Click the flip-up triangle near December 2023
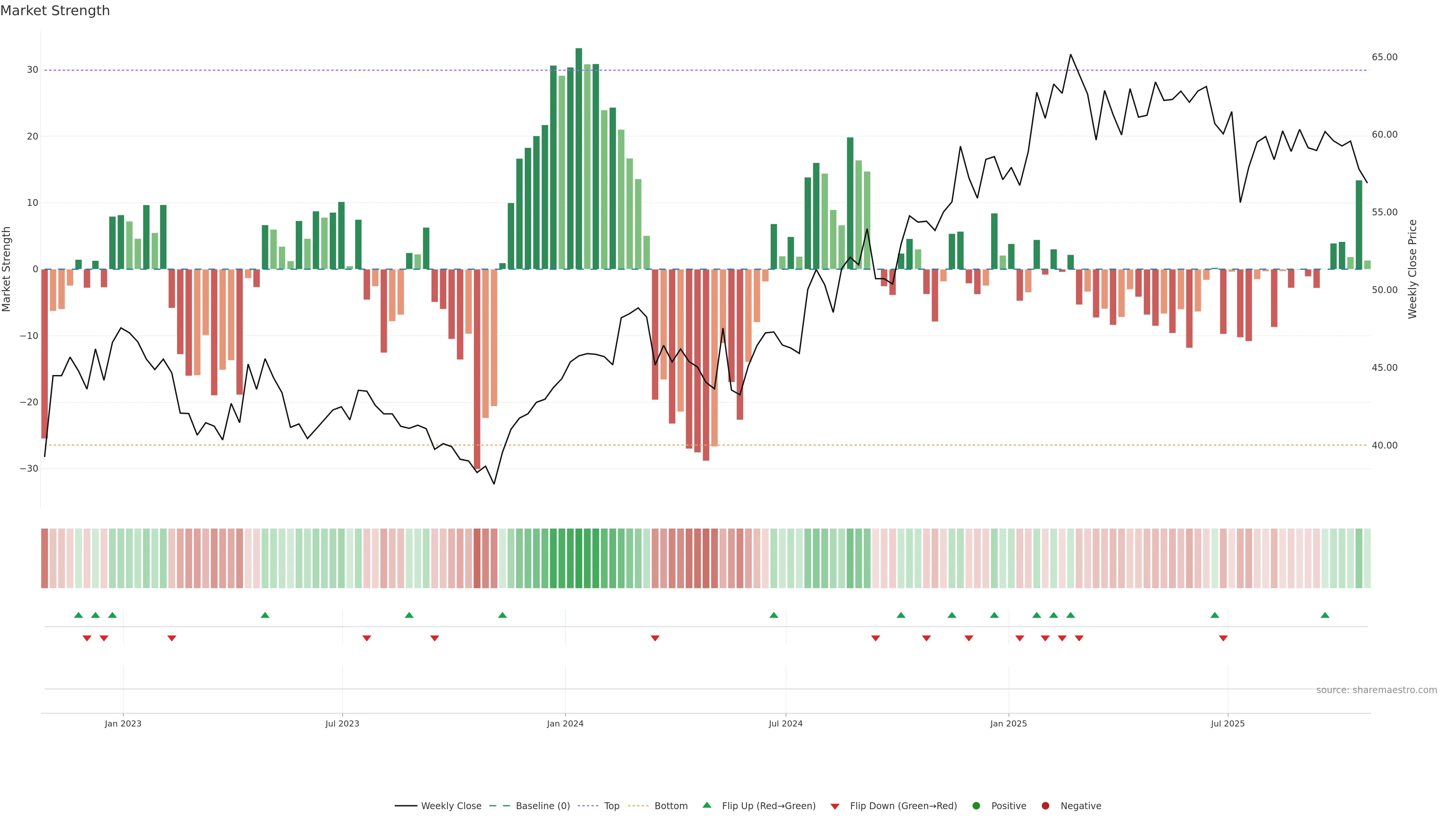 [502, 615]
